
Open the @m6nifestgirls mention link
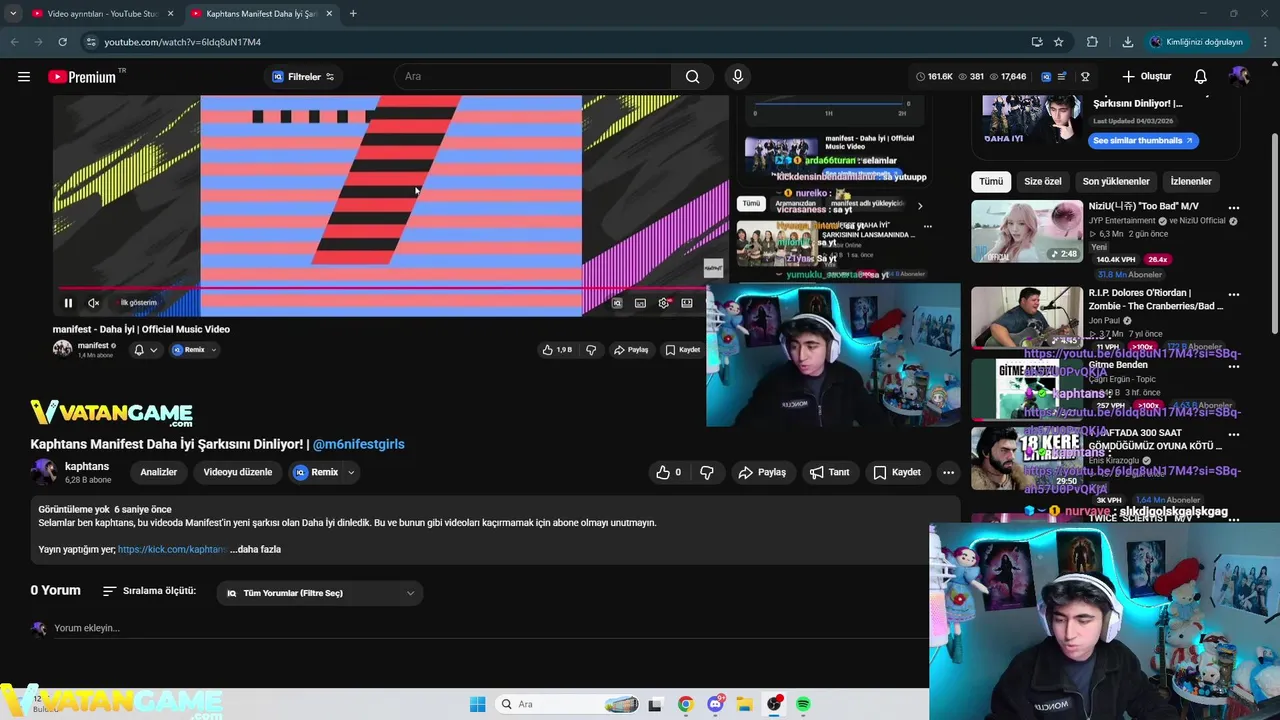point(359,444)
